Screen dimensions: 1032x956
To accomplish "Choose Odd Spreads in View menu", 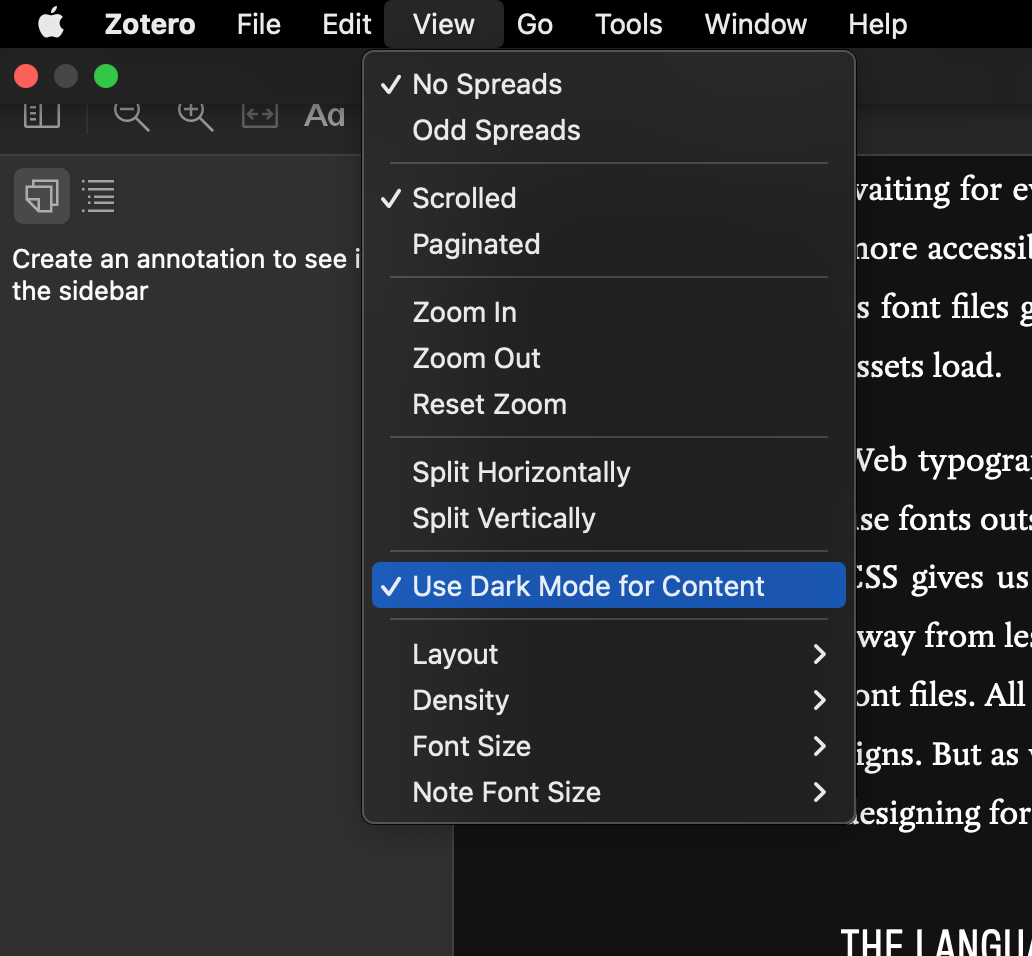I will 496,130.
